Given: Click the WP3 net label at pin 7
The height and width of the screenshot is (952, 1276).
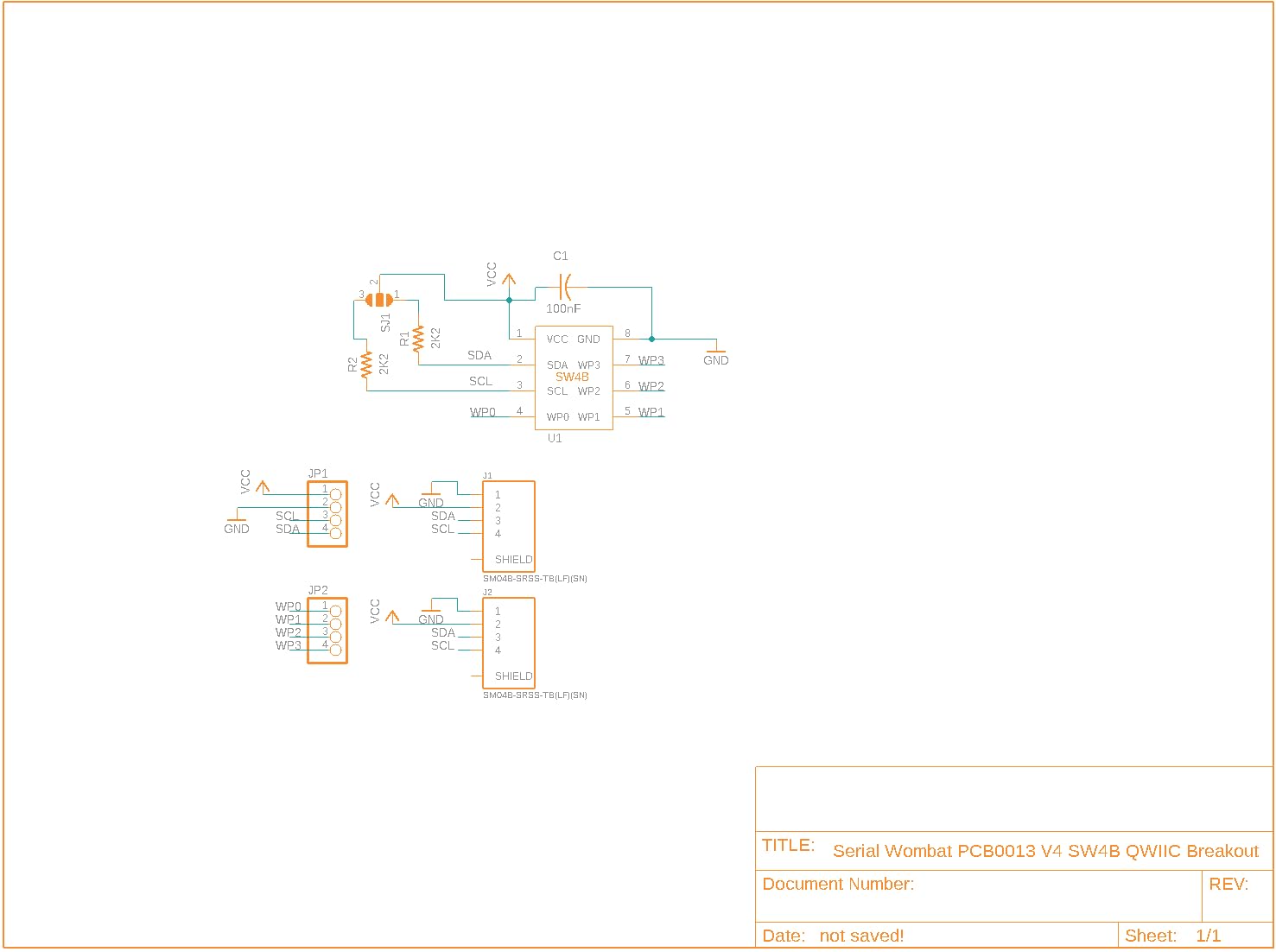Looking at the screenshot, I should pyautogui.click(x=651, y=360).
